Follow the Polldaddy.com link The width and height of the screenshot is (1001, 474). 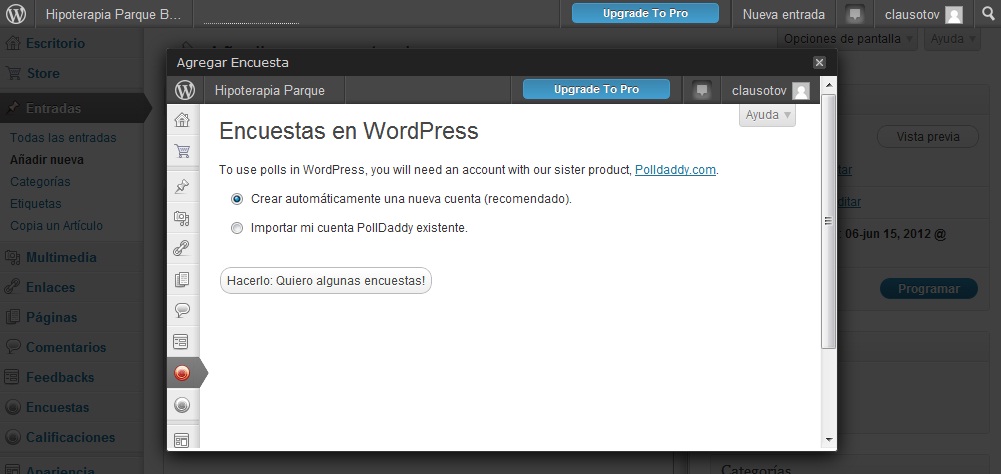coord(675,170)
